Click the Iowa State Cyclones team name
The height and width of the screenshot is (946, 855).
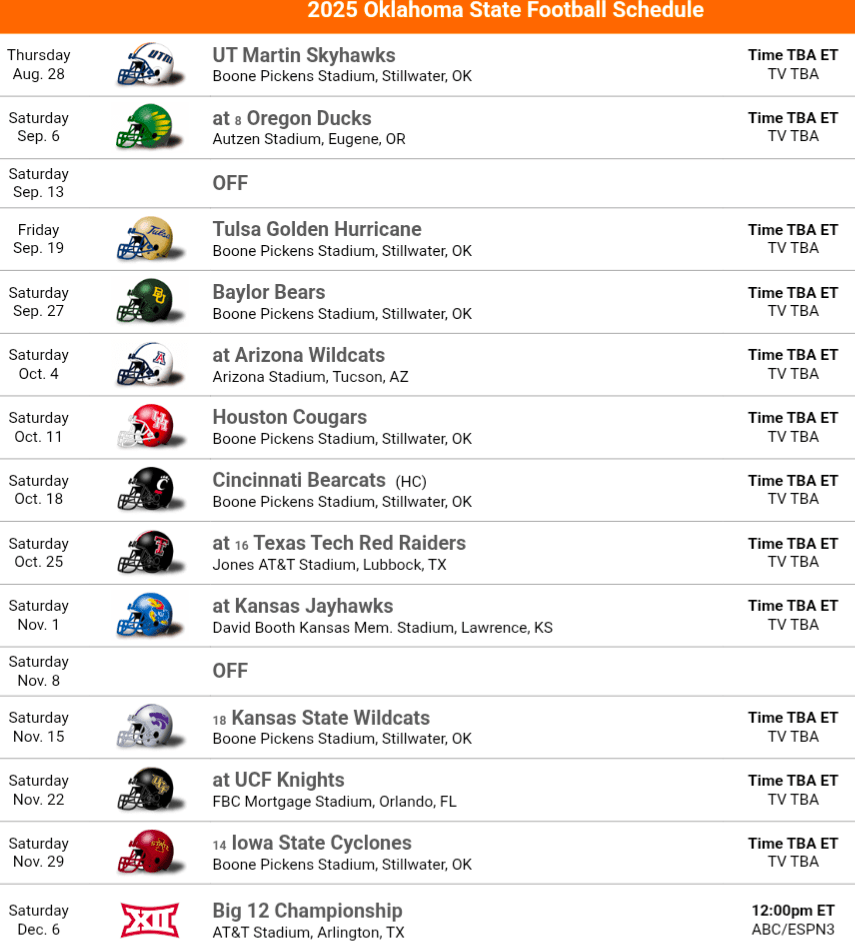point(321,843)
